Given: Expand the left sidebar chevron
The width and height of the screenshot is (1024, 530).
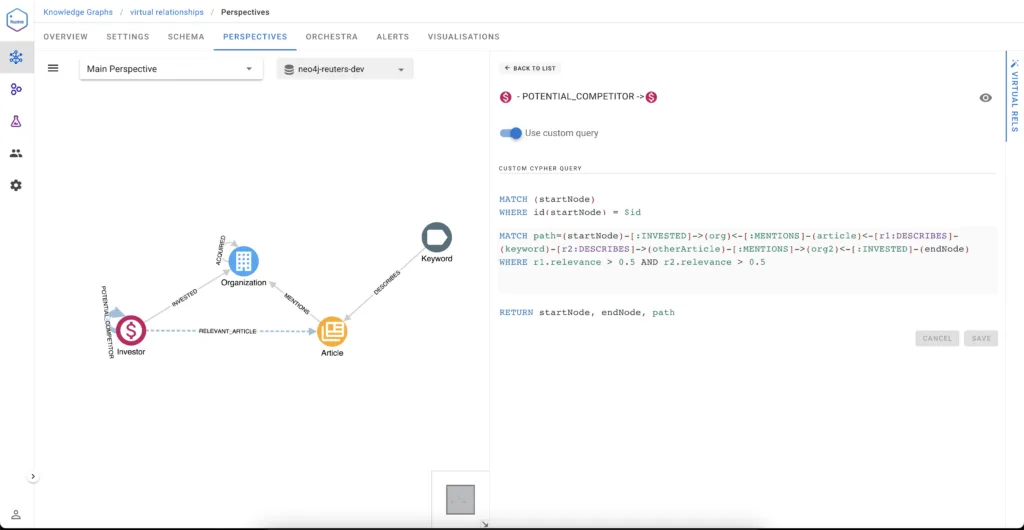Looking at the screenshot, I should click(x=33, y=476).
